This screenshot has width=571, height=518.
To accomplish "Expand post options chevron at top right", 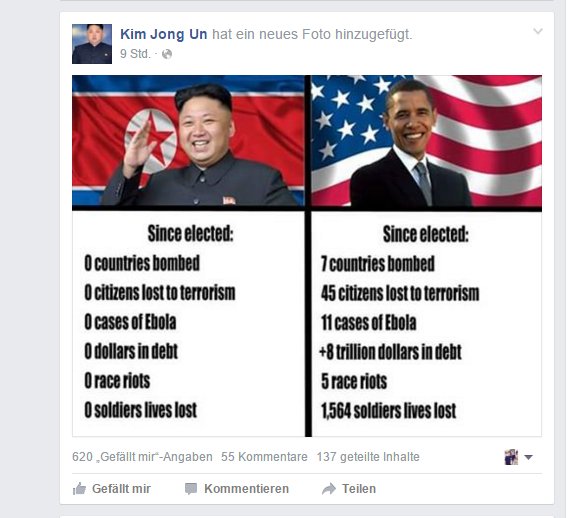I will 537,31.
